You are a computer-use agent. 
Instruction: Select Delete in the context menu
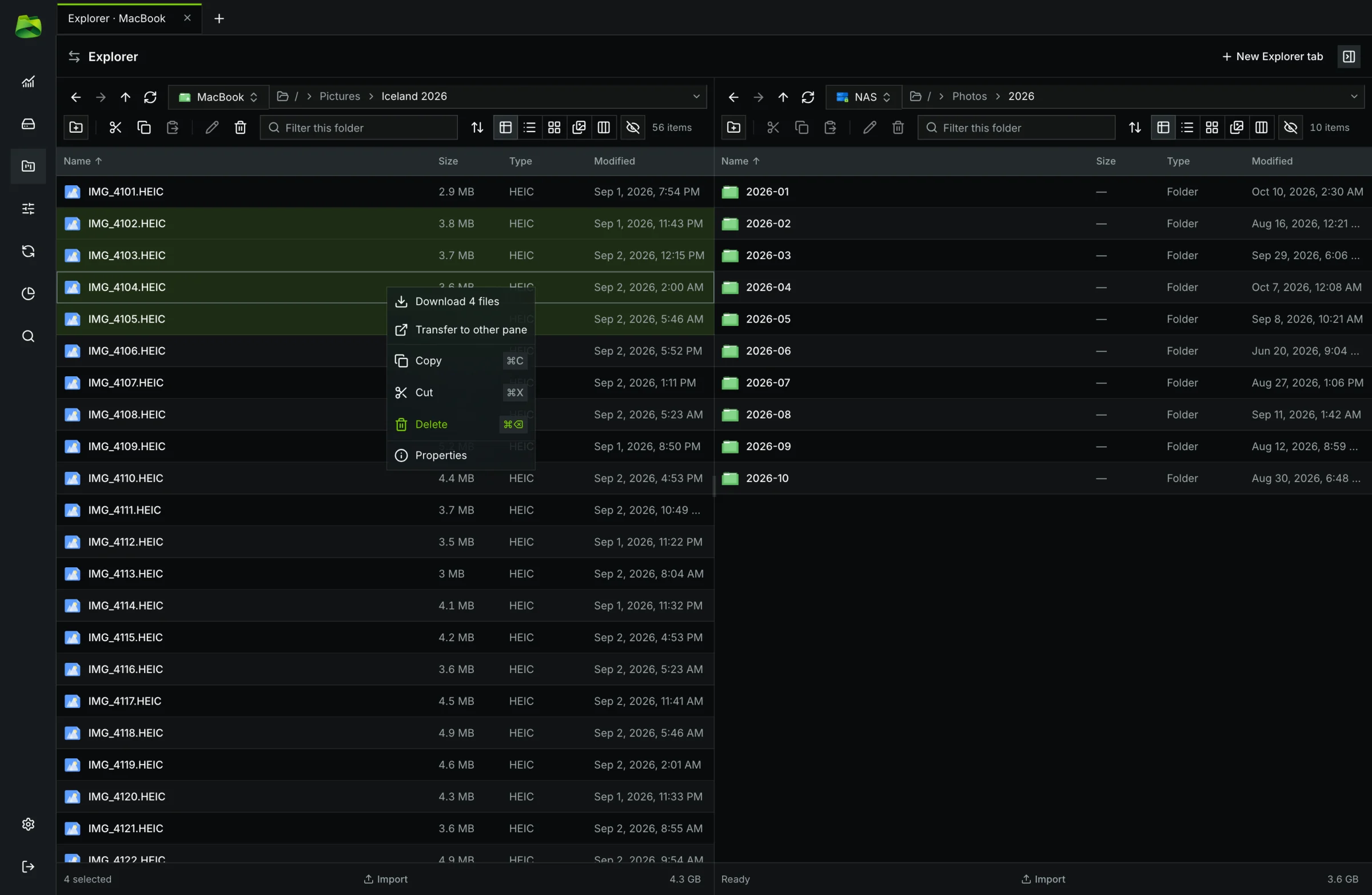[x=461, y=424]
